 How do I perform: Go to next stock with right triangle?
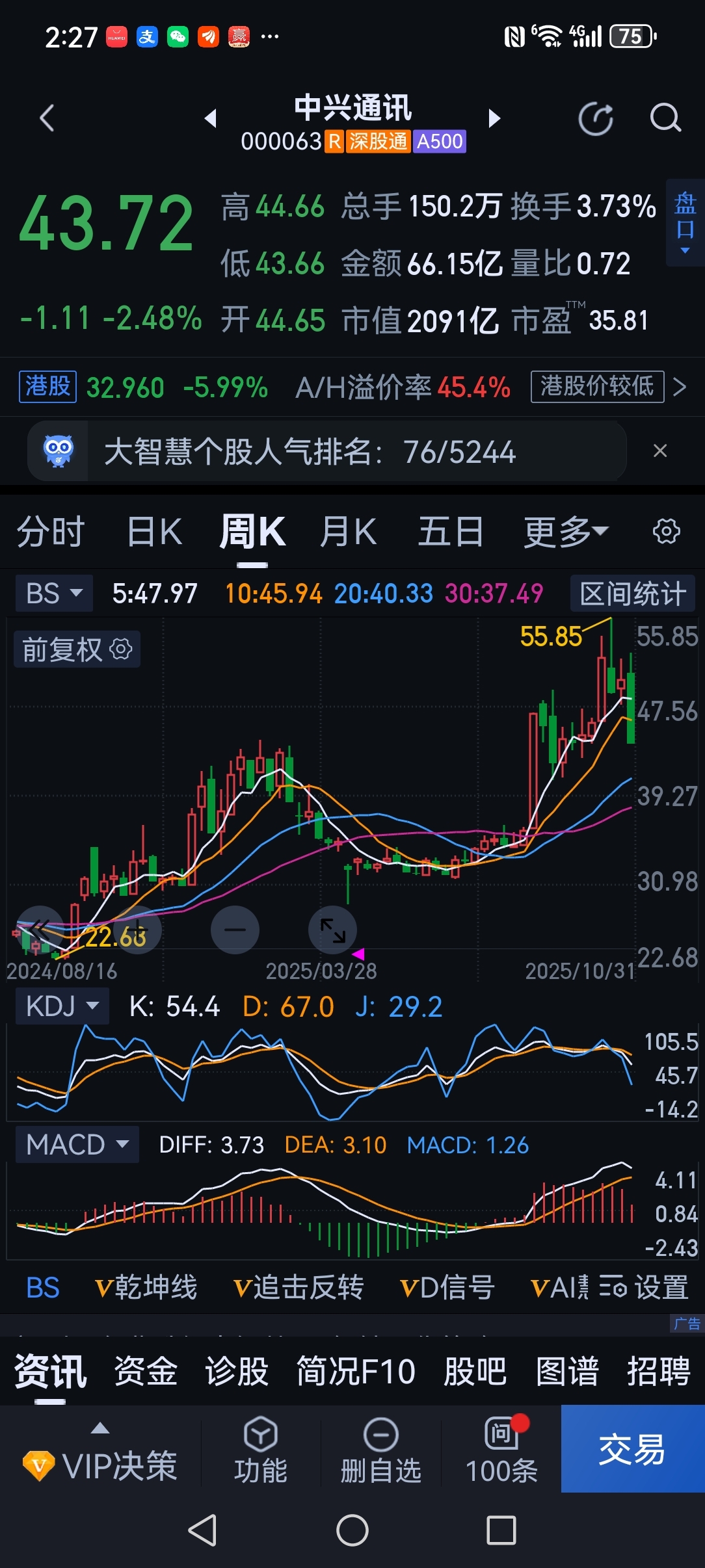coord(494,118)
